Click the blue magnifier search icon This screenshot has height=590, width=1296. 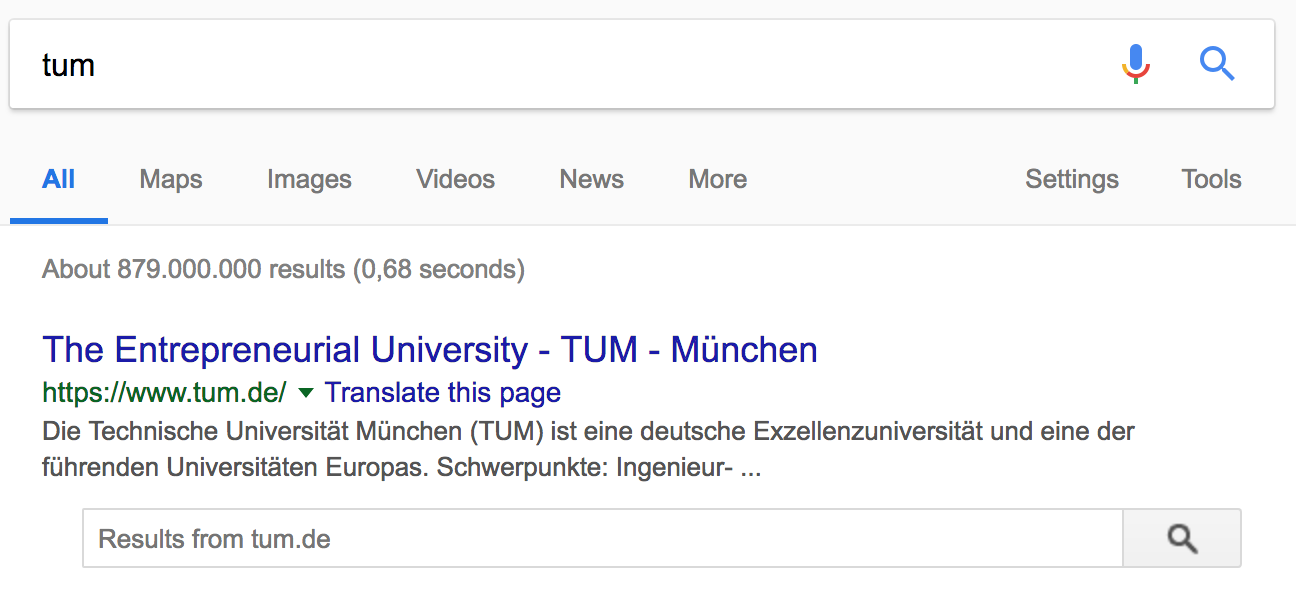(x=1217, y=64)
